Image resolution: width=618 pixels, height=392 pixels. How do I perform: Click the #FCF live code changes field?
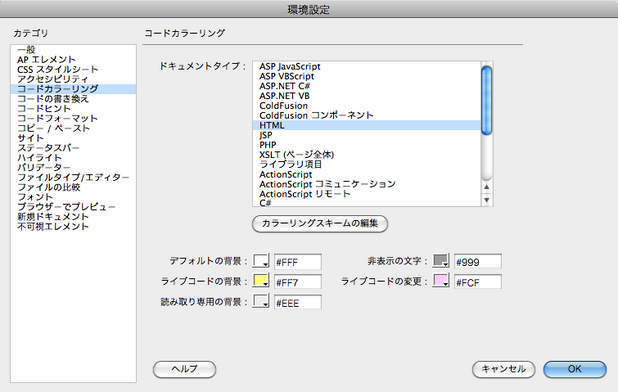pyautogui.click(x=478, y=282)
